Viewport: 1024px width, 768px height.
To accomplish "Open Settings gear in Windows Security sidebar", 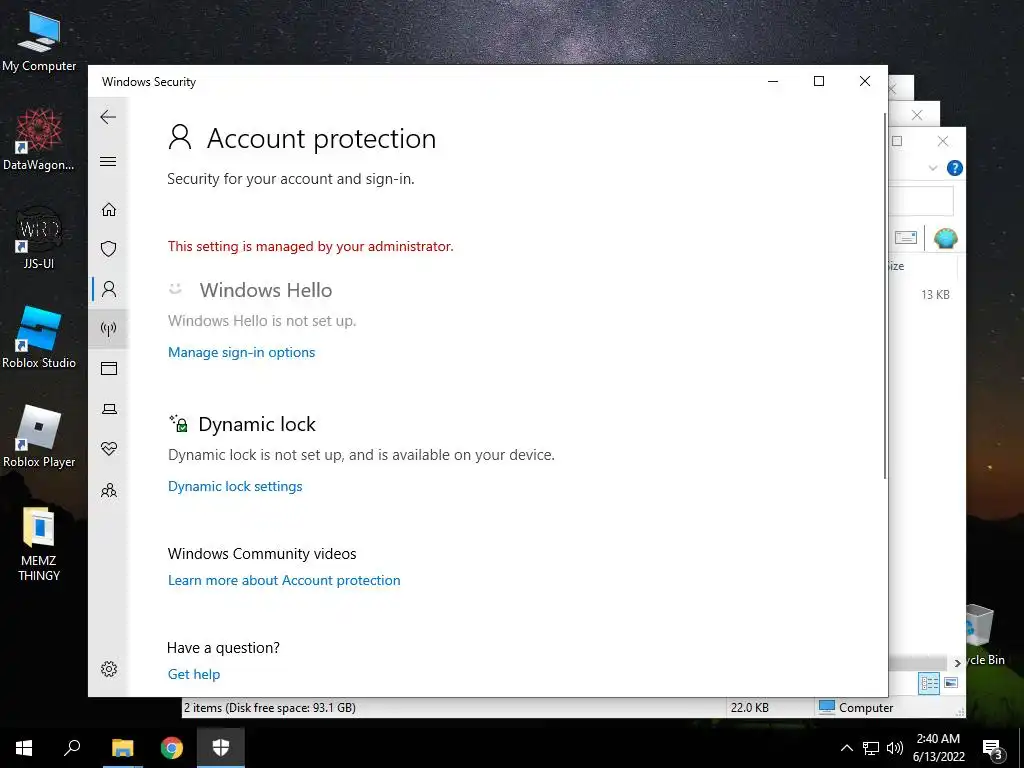I will click(109, 669).
